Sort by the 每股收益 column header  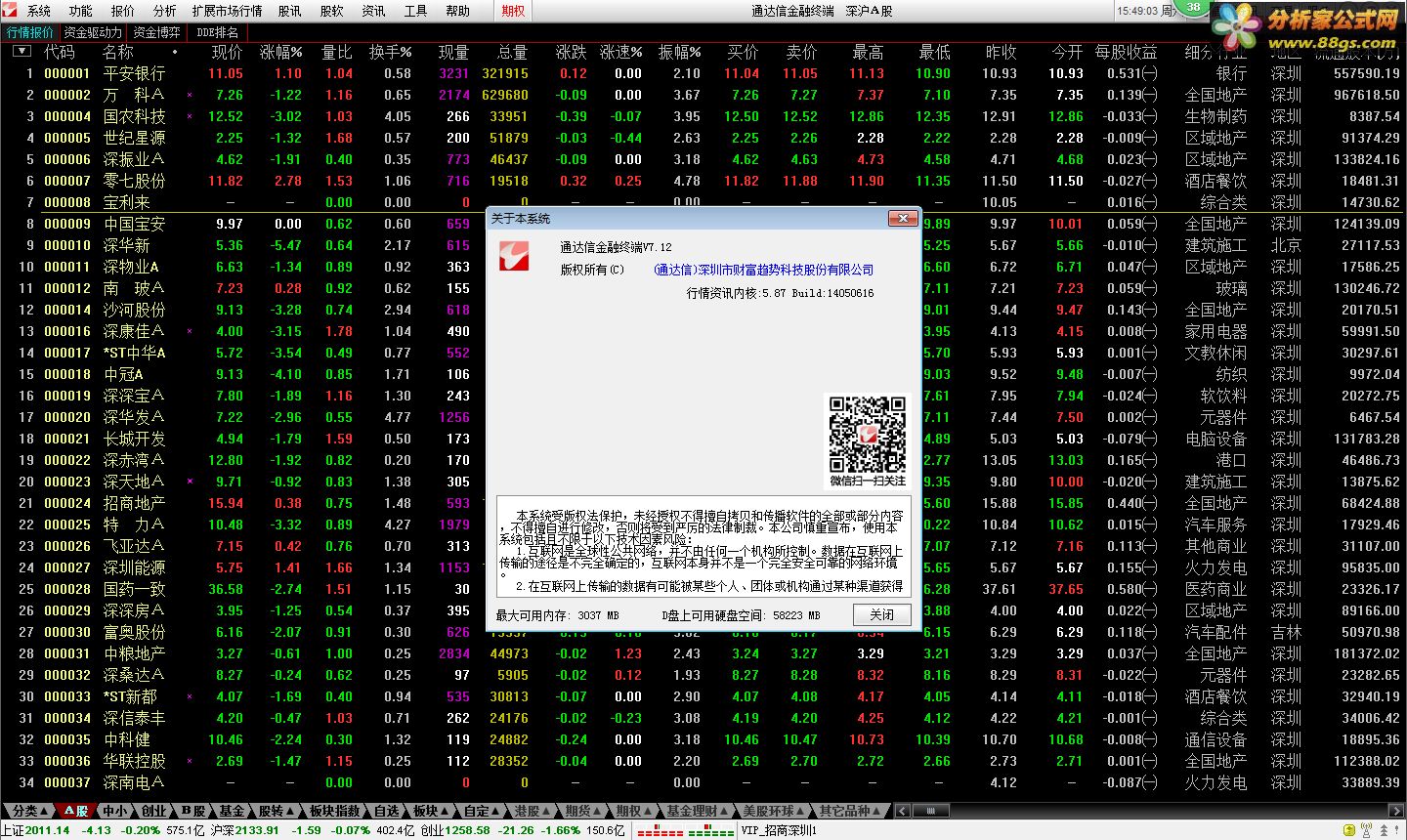[x=1126, y=52]
